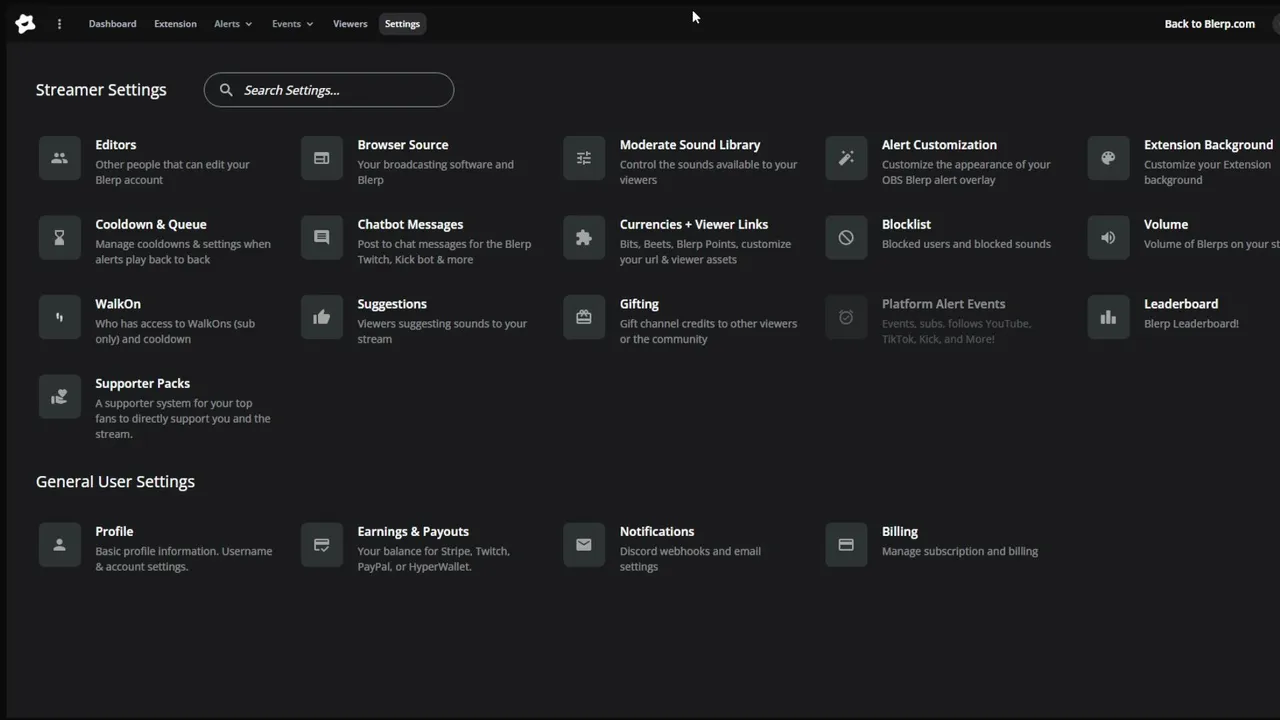Screen dimensions: 1280x720
Task: Click the Blerp logo icon
Action: click(26, 24)
